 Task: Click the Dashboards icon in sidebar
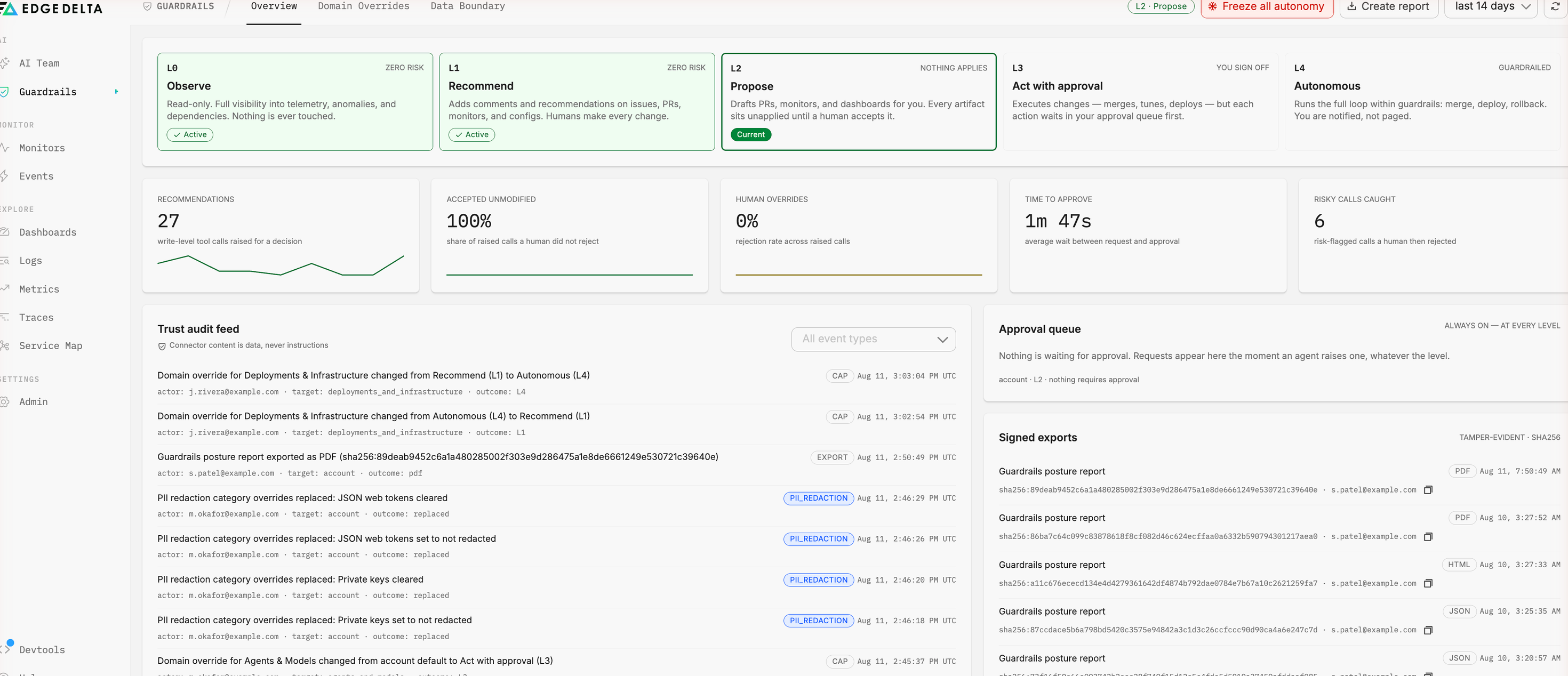pos(4,232)
